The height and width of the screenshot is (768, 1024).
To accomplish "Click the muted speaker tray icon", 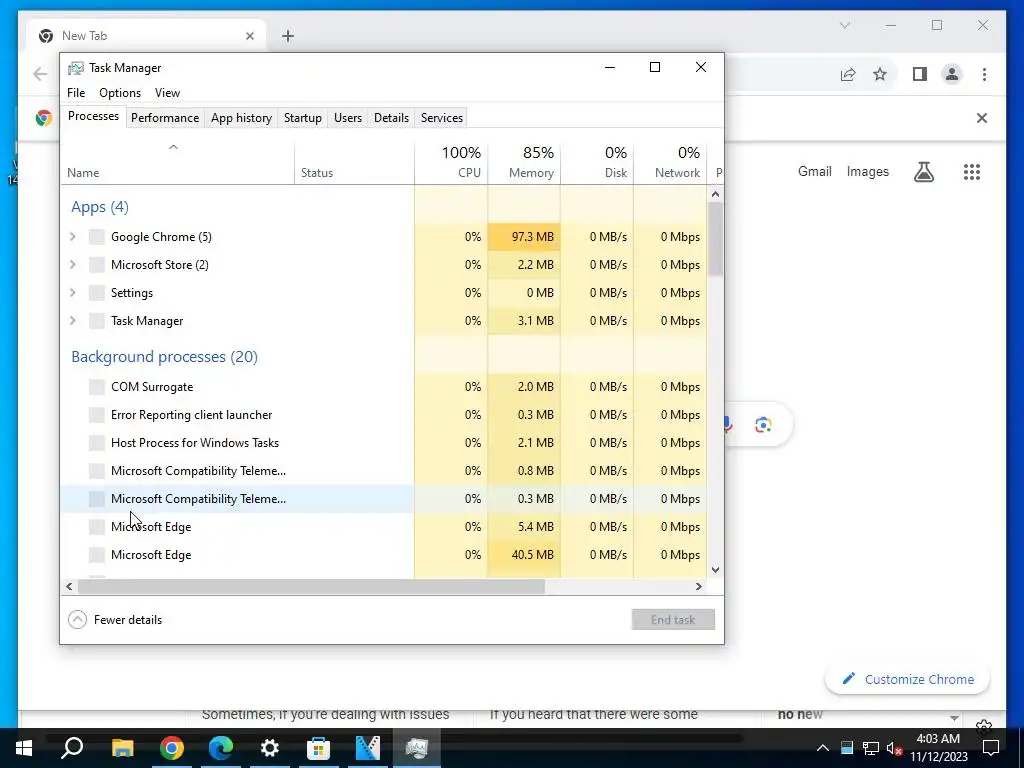I will pos(895,748).
